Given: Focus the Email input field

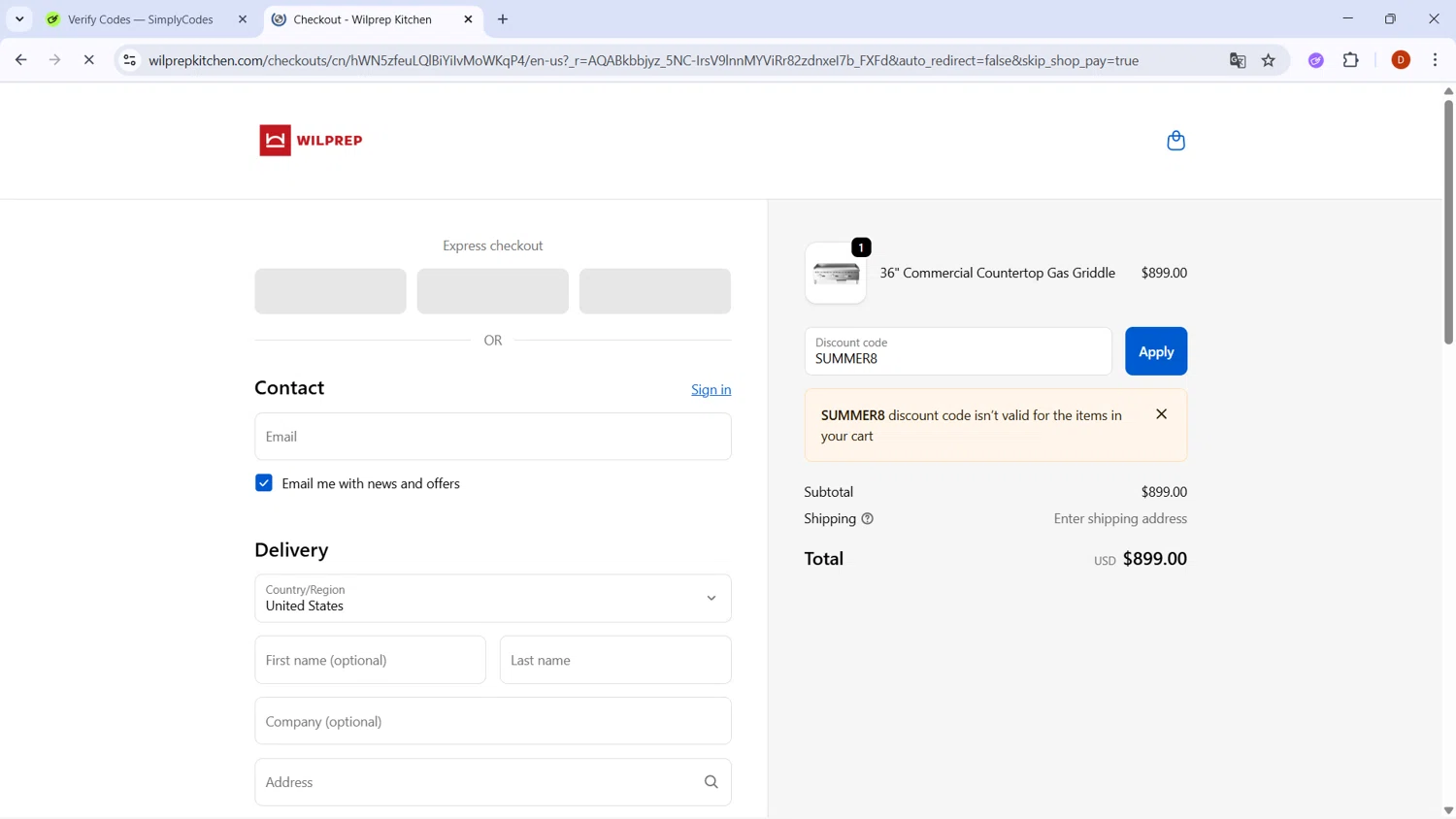Looking at the screenshot, I should (493, 437).
